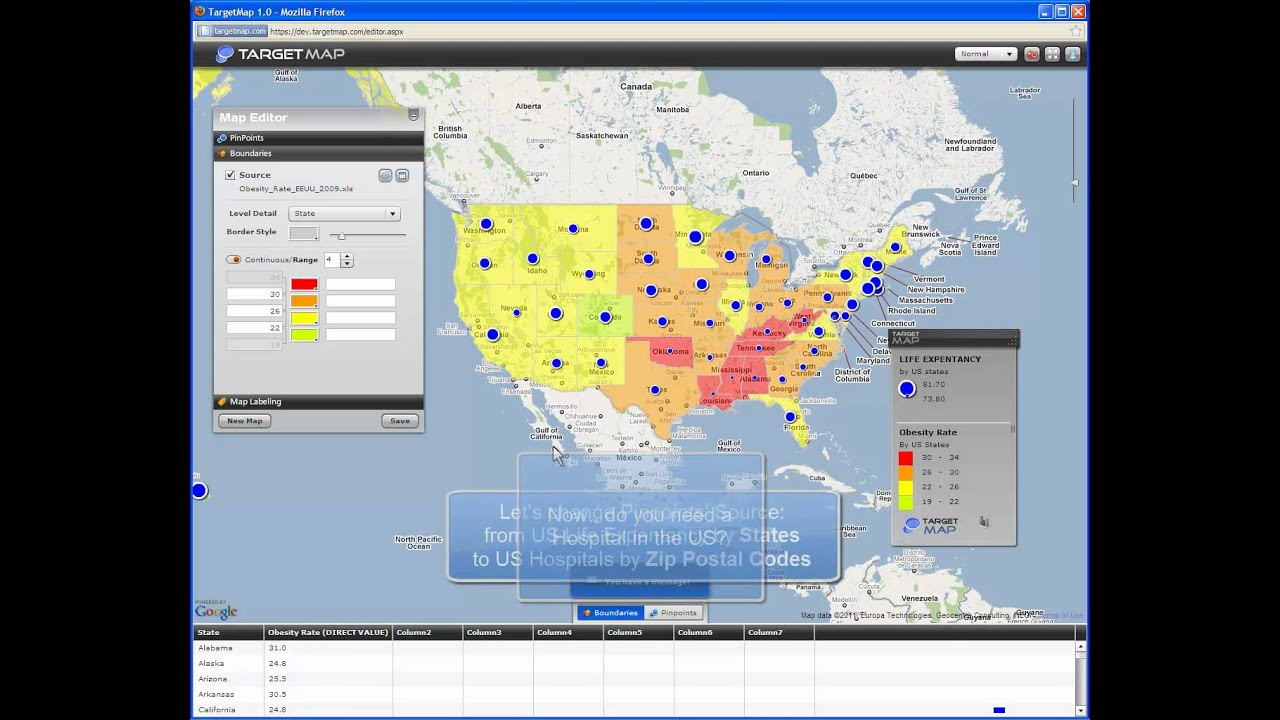The image size is (1280, 720).
Task: Click the round Source data icon
Action: (x=385, y=175)
